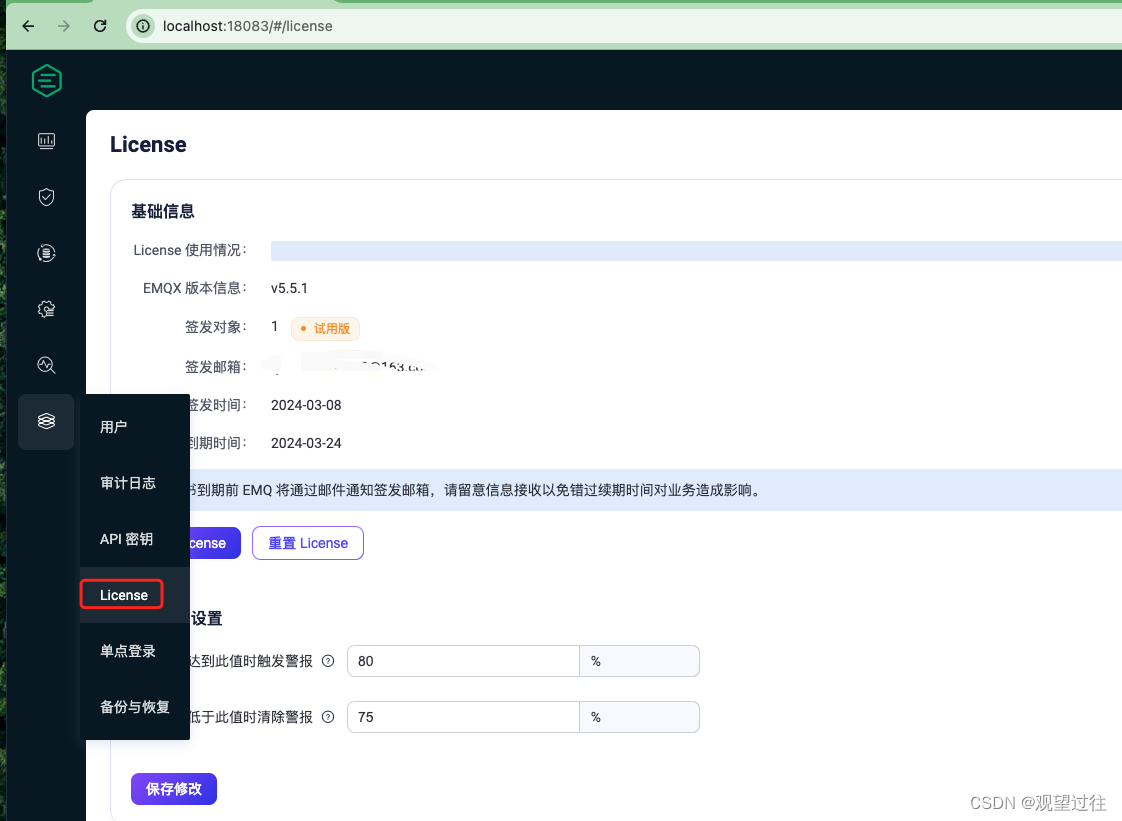The image size is (1122, 821).
Task: Click the site info icon in address bar
Action: pos(143,26)
